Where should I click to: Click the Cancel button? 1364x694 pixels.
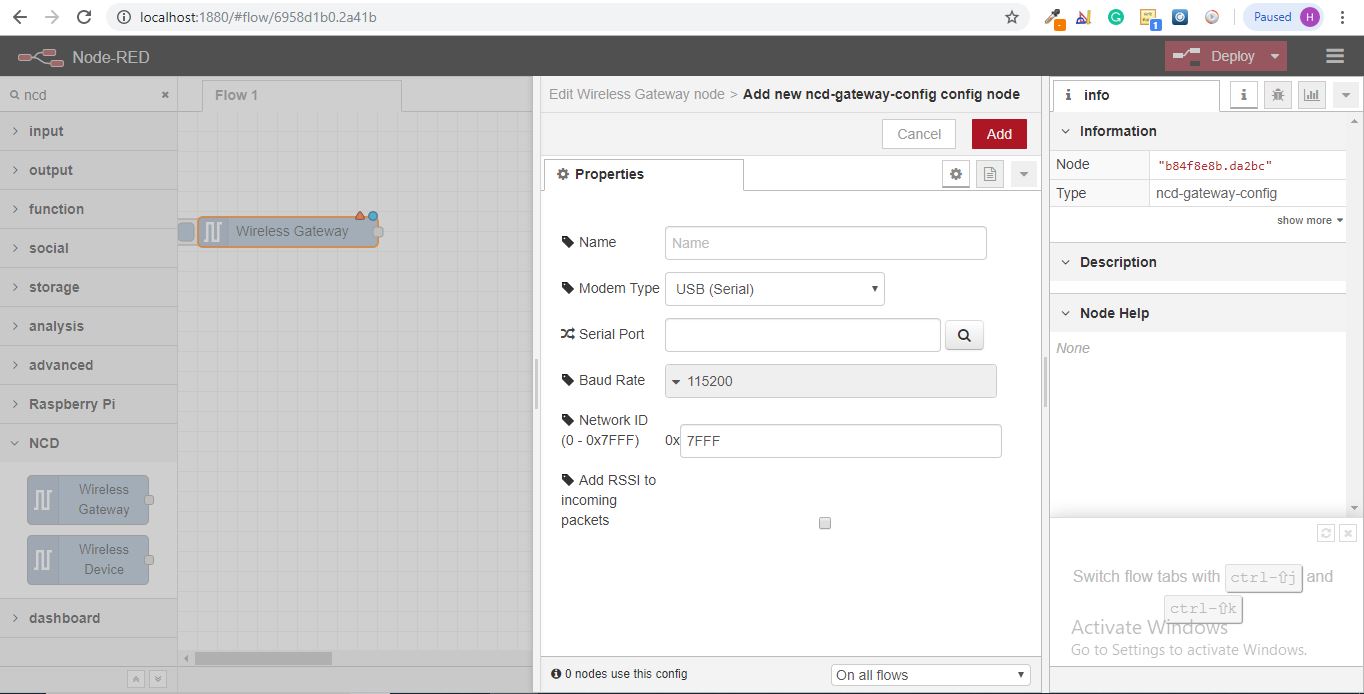point(919,134)
